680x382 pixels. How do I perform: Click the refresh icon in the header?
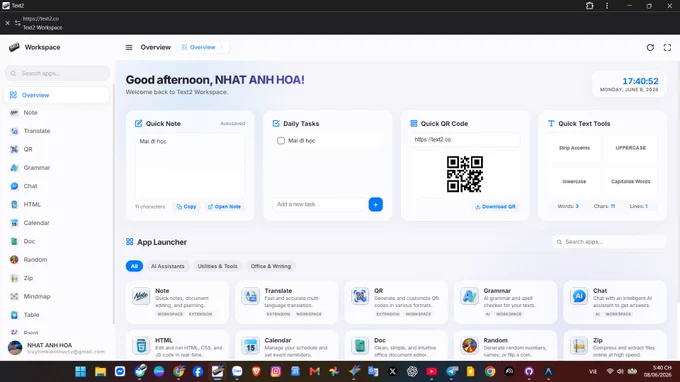tap(650, 47)
